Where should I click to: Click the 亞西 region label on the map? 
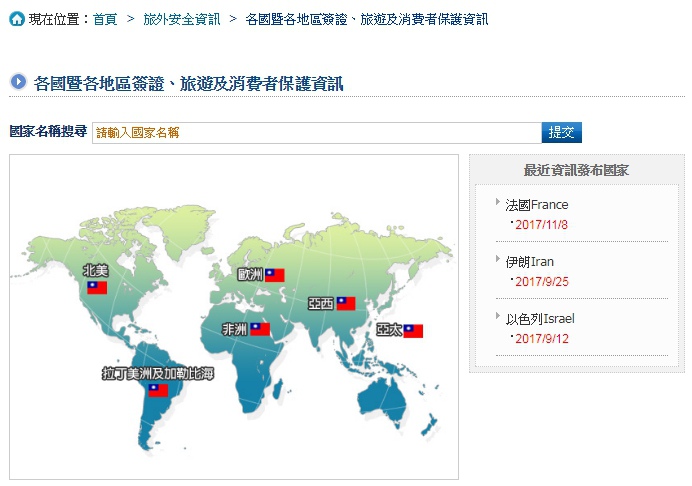tap(321, 303)
